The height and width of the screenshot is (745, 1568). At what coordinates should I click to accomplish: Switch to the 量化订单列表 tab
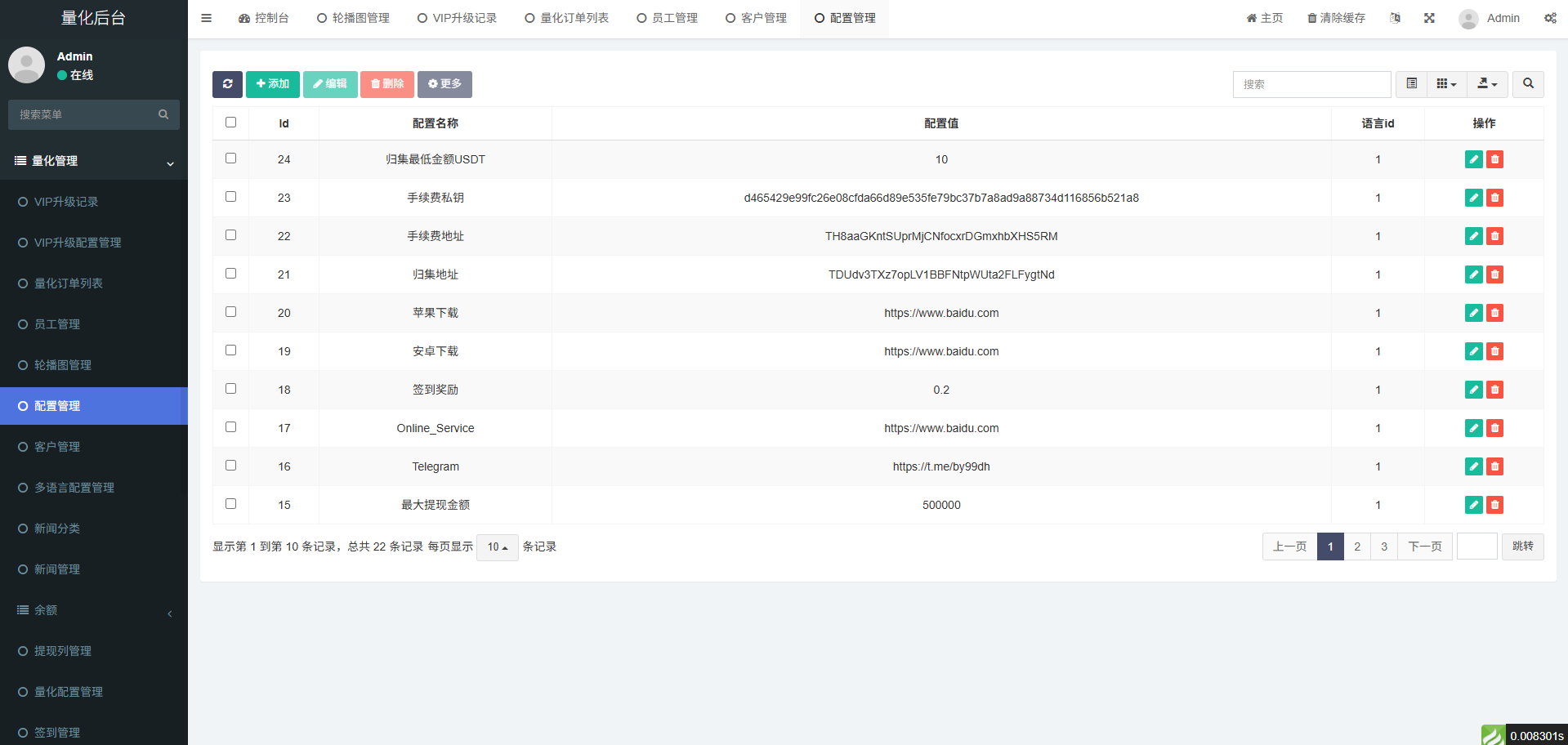(566, 18)
